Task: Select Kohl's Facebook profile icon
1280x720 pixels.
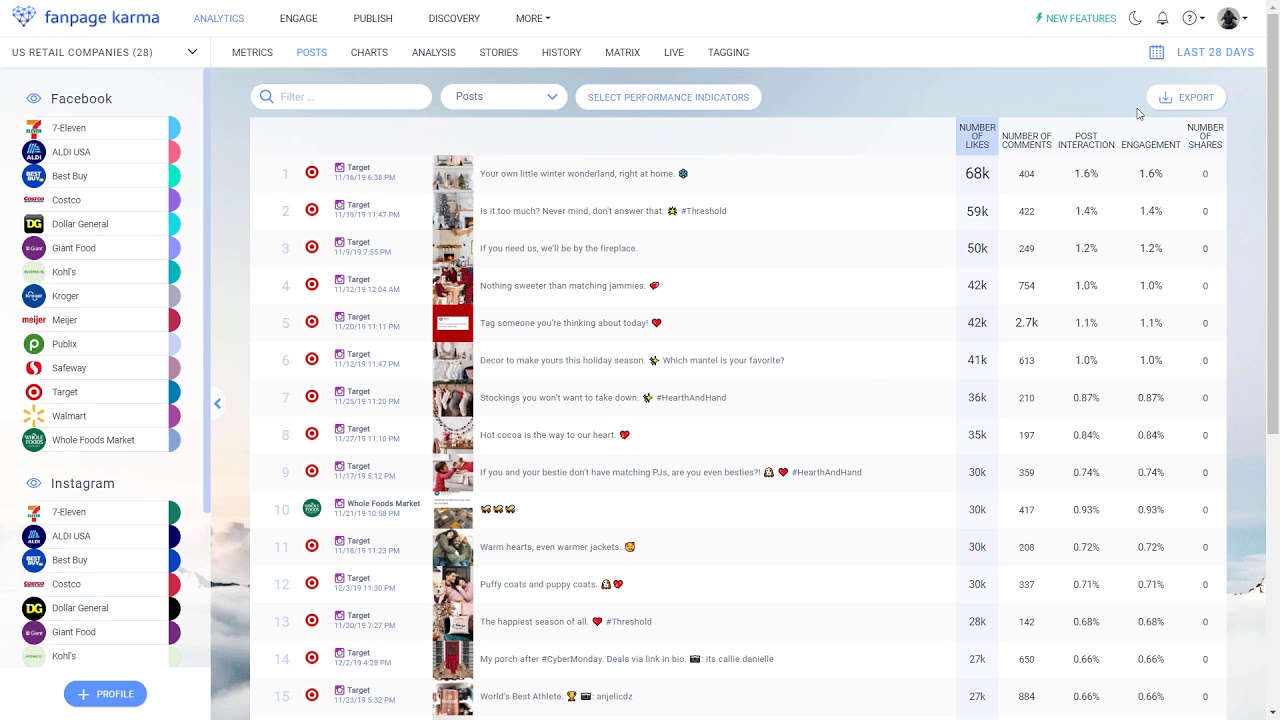Action: [x=34, y=272]
